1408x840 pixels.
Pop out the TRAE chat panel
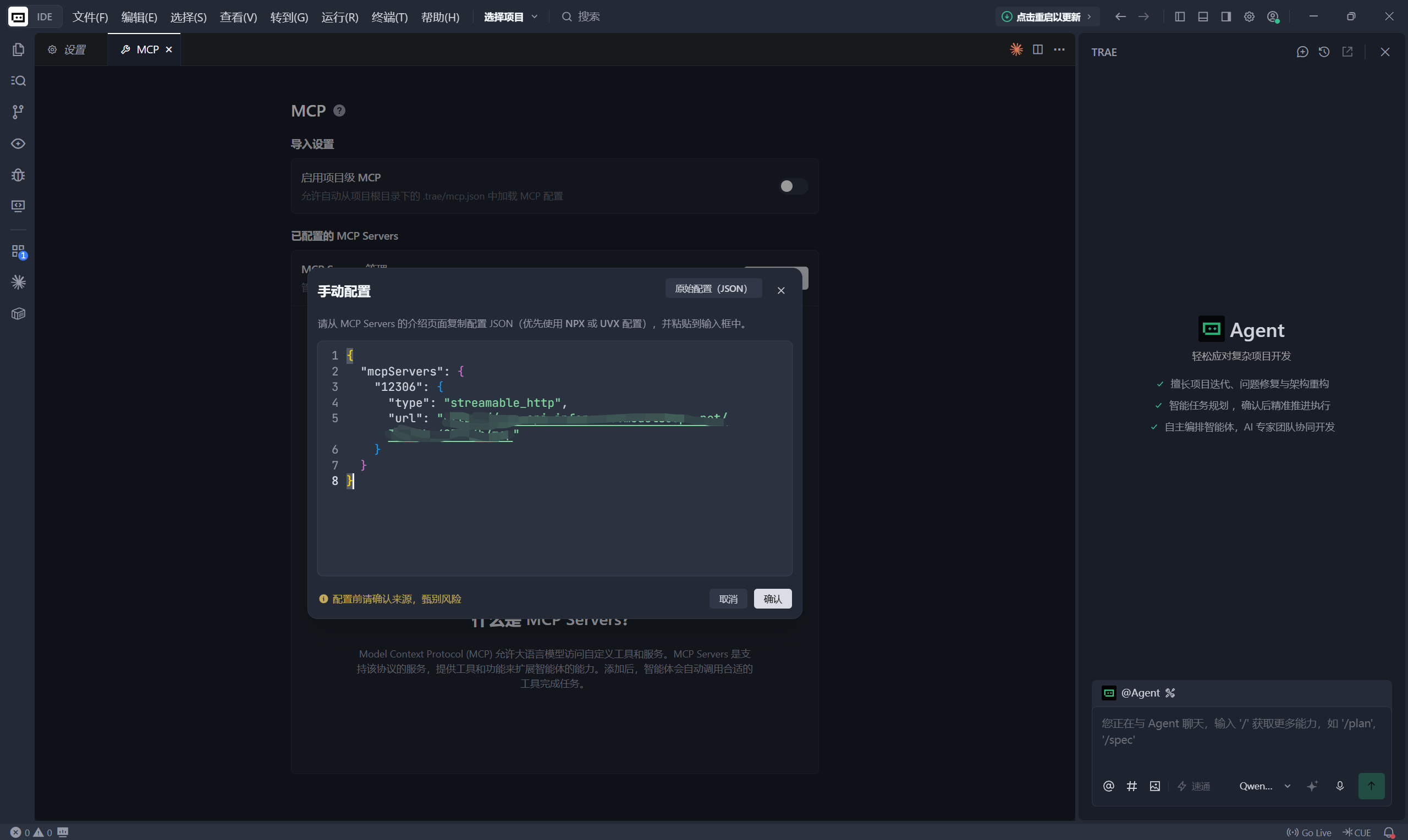[1347, 52]
